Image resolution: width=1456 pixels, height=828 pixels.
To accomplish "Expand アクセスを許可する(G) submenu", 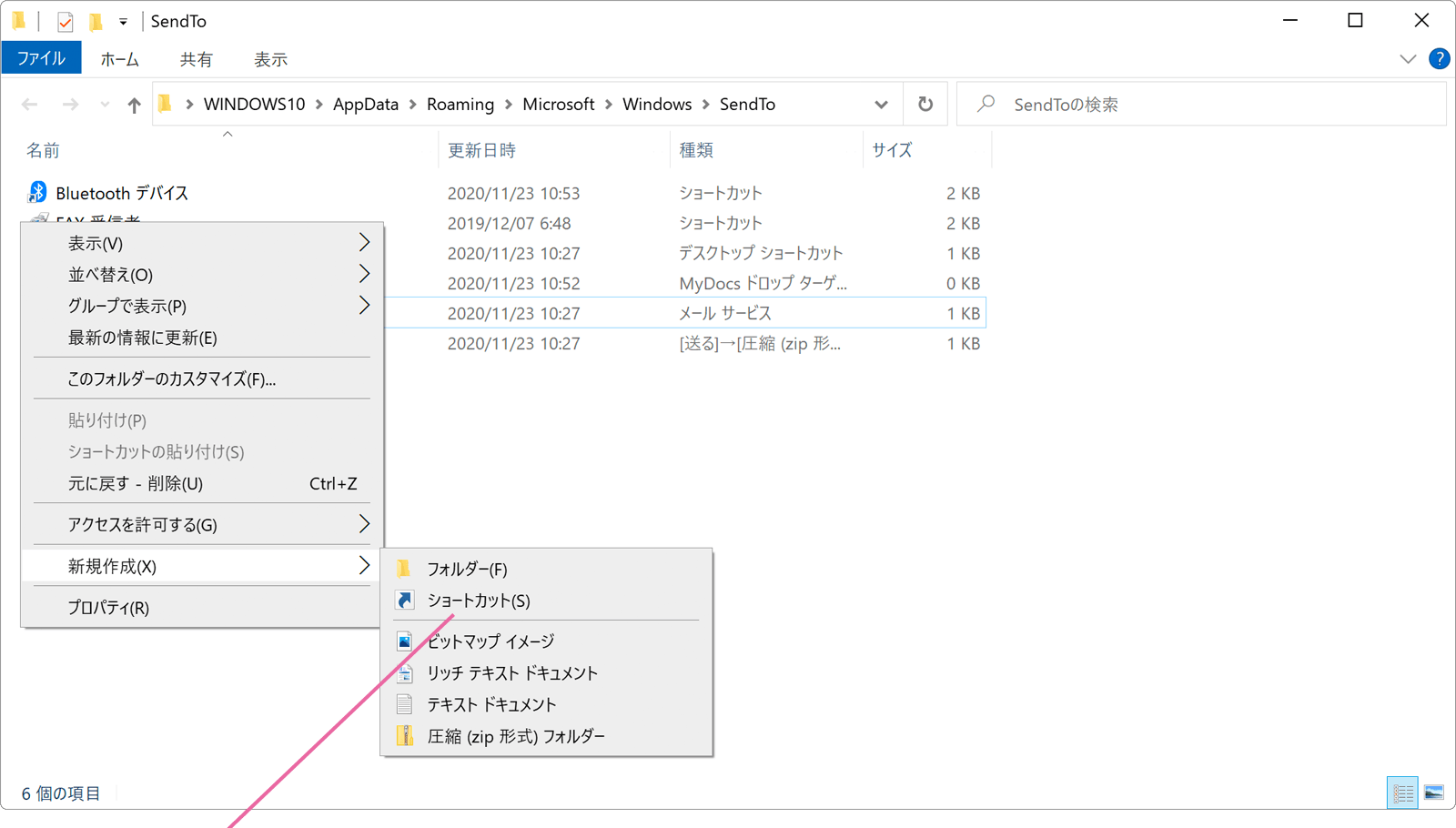I will pos(364,524).
